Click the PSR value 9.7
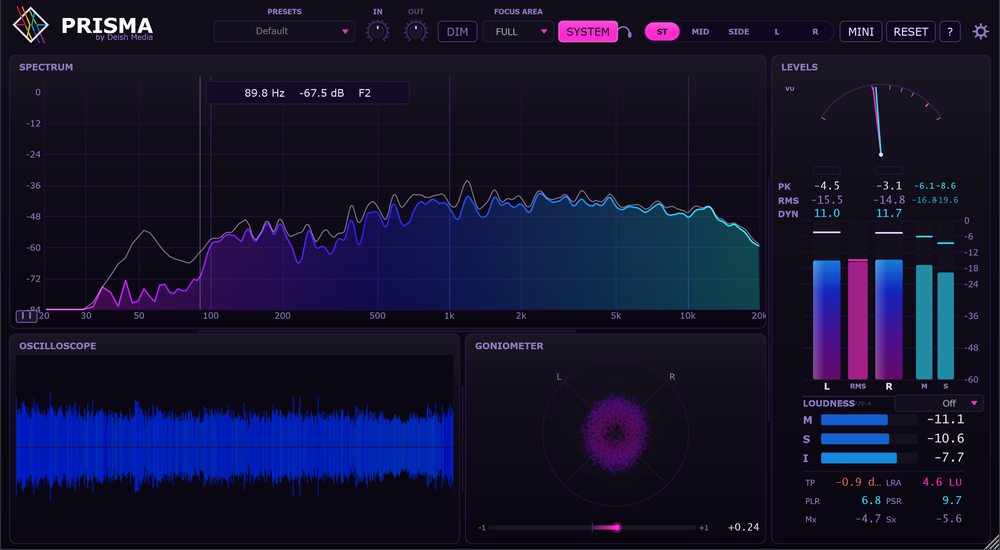 (952, 500)
